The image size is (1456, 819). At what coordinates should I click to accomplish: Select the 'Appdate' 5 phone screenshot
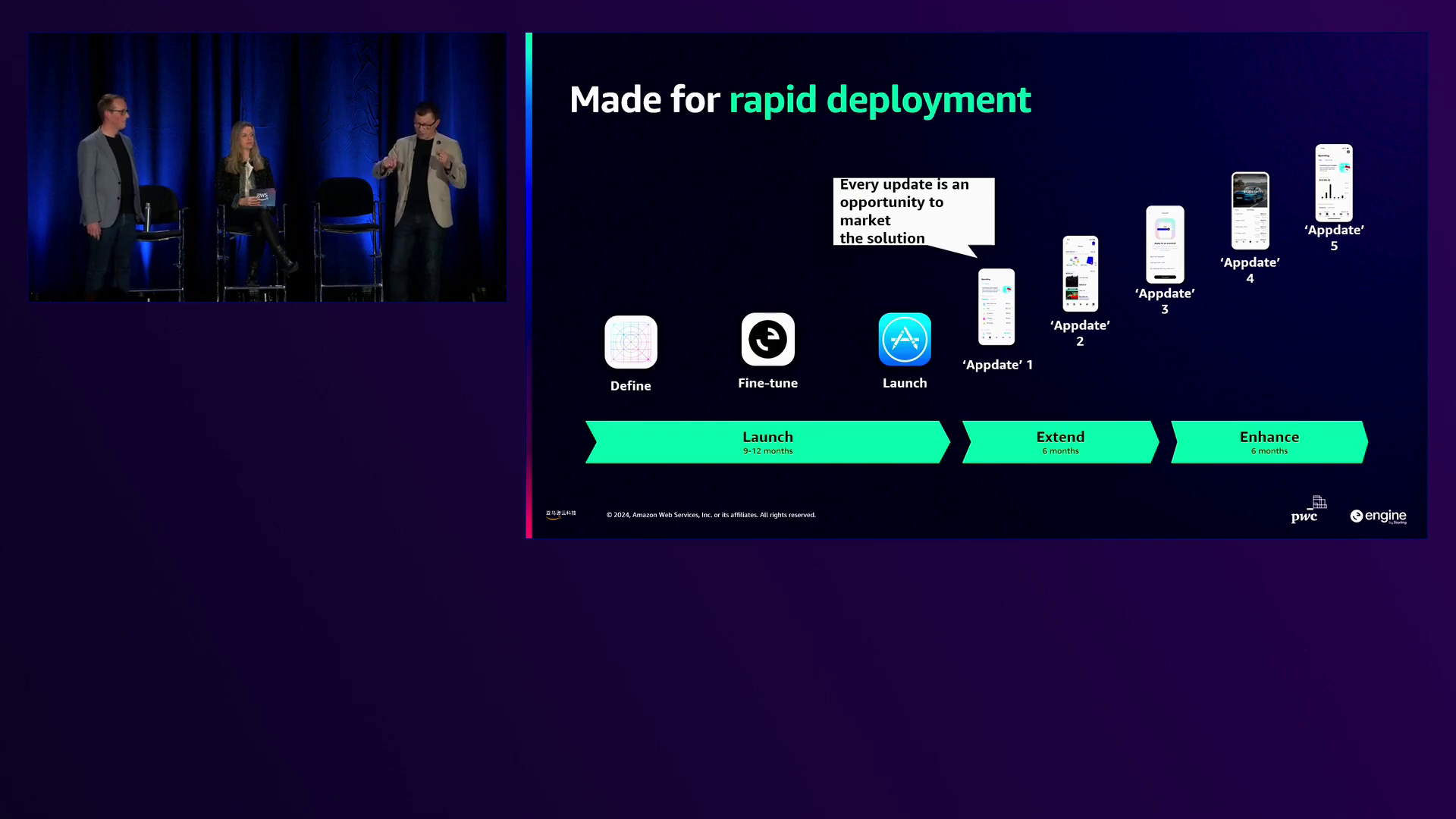click(1333, 183)
